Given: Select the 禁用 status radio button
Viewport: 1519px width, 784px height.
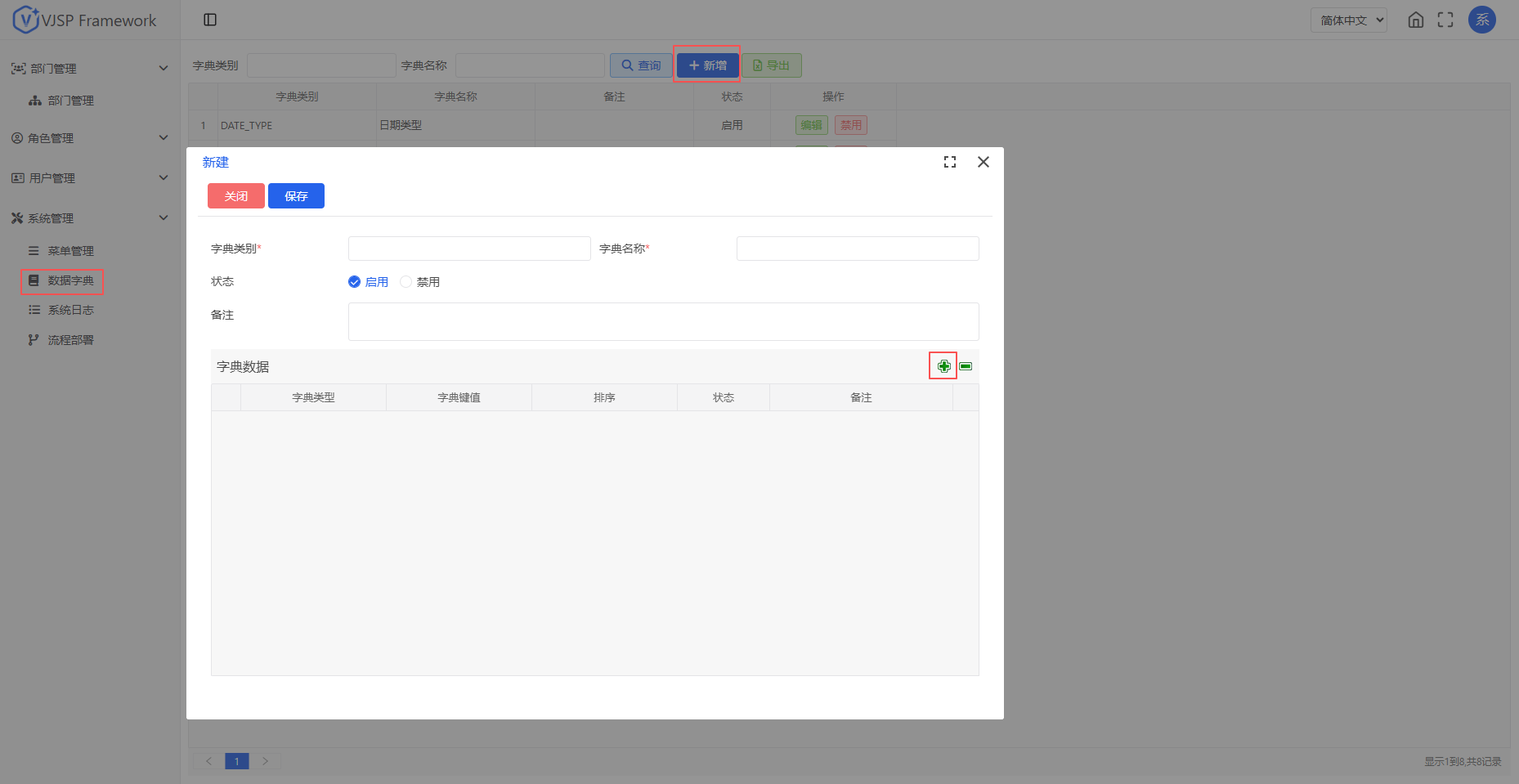Looking at the screenshot, I should 406,282.
